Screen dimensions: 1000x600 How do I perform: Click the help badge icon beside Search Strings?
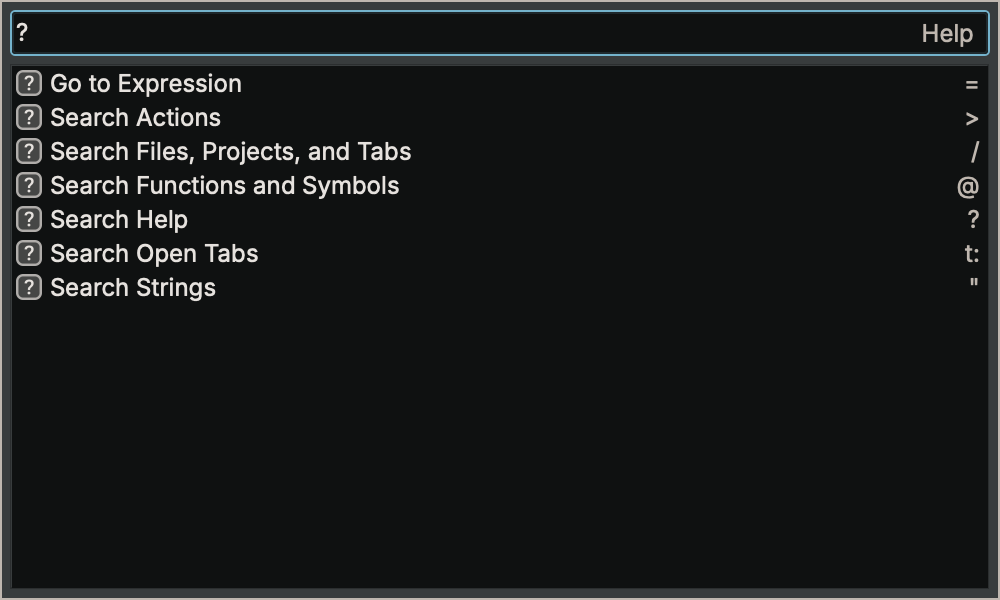tap(27, 288)
